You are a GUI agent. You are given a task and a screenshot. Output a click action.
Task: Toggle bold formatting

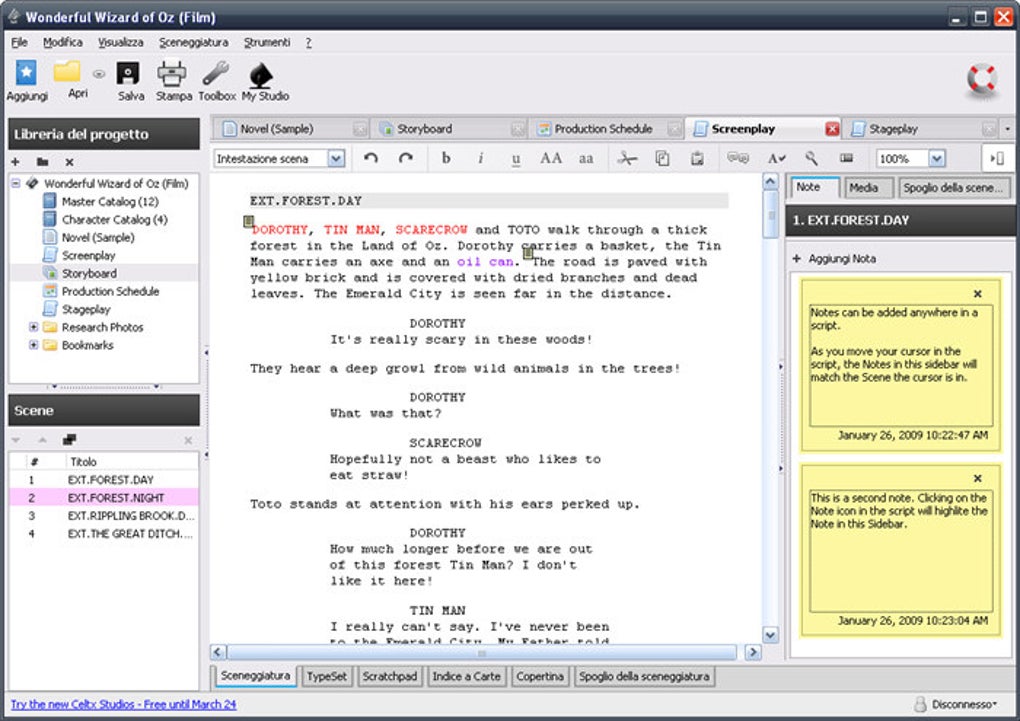click(x=446, y=158)
